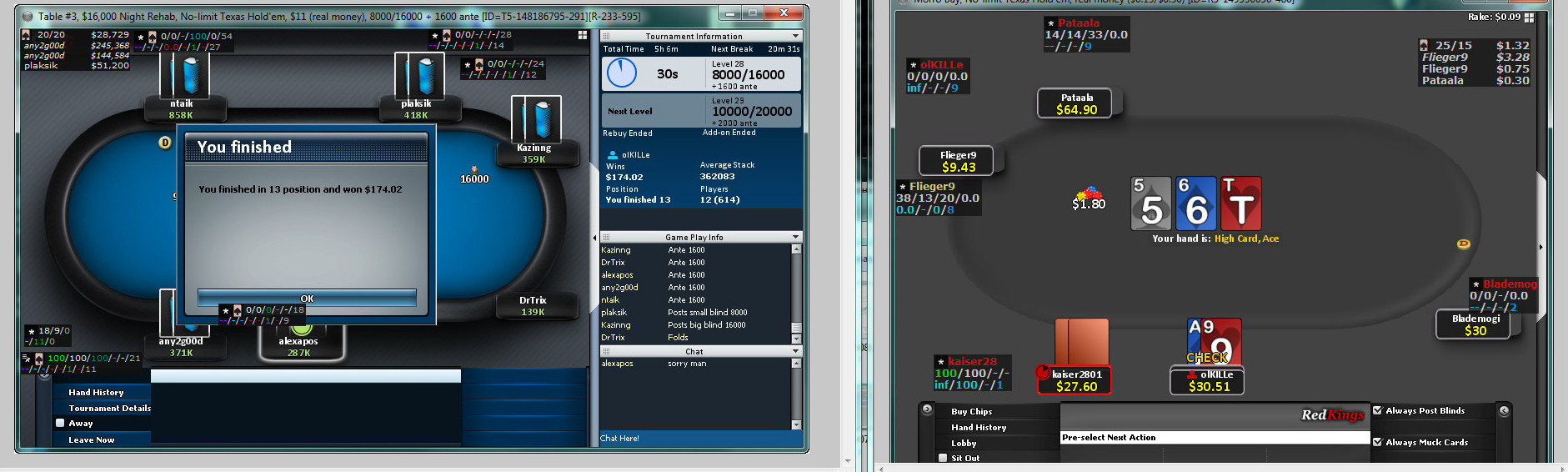Viewport: 1568px width, 472px height.
Task: Hide the tournament side panel via left arrow
Action: 594,238
